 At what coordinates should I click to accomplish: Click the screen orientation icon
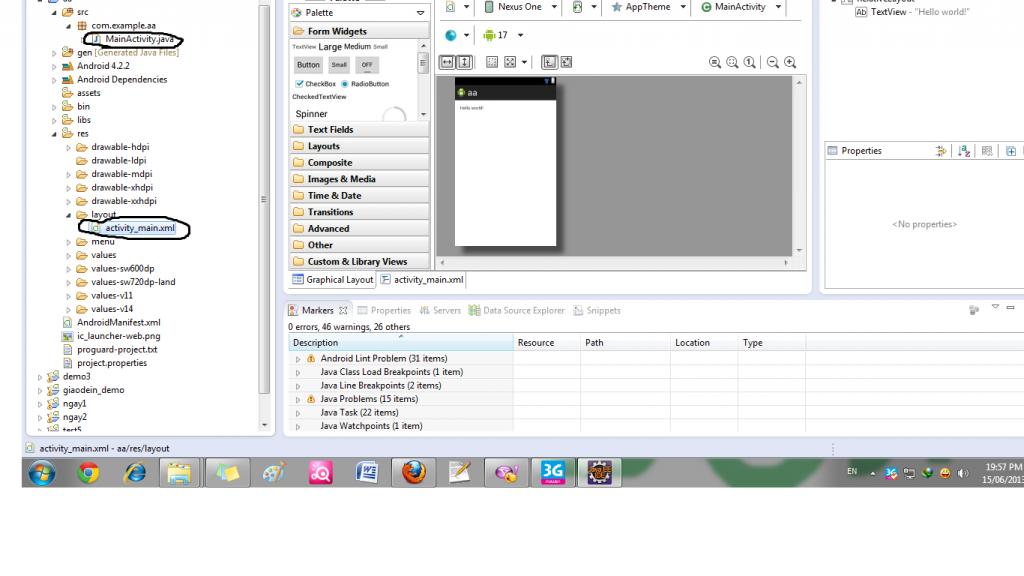[577, 7]
